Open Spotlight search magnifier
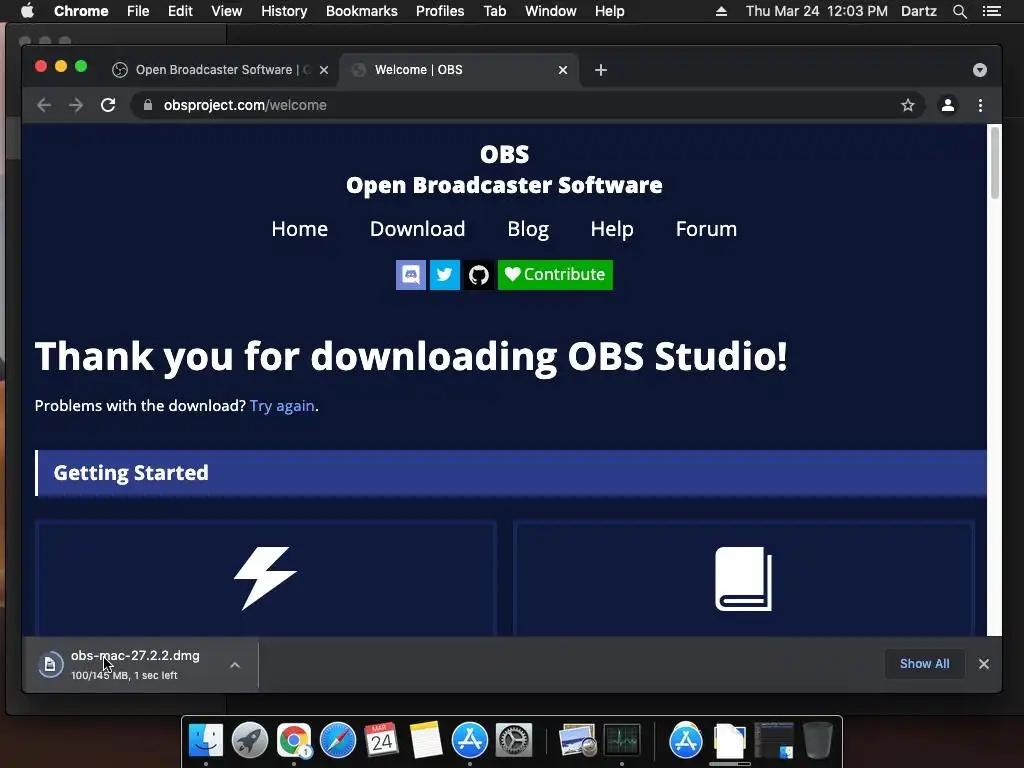Viewport: 1024px width, 768px height. pos(959,11)
